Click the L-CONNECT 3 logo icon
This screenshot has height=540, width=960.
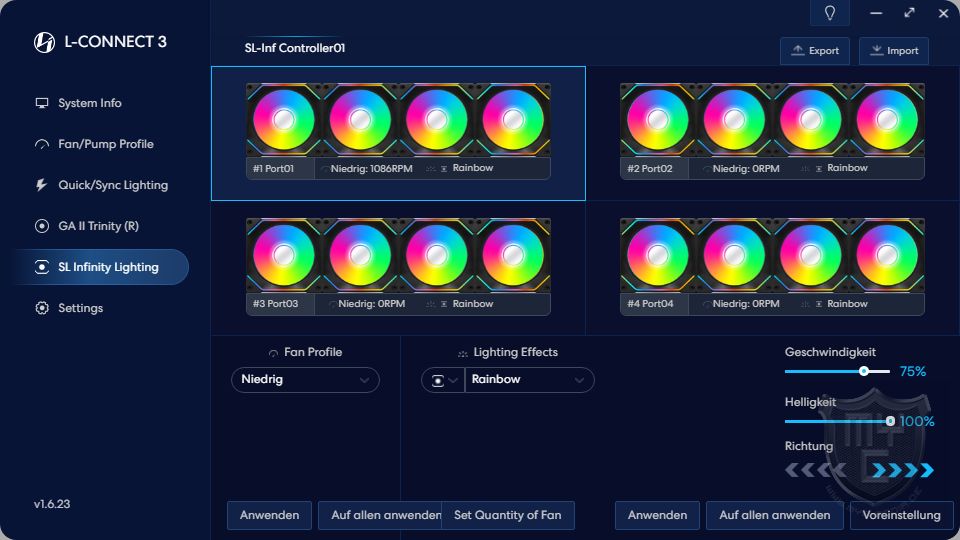[x=44, y=42]
